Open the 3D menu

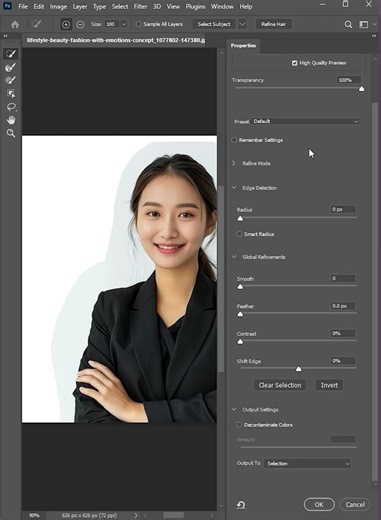pos(157,6)
